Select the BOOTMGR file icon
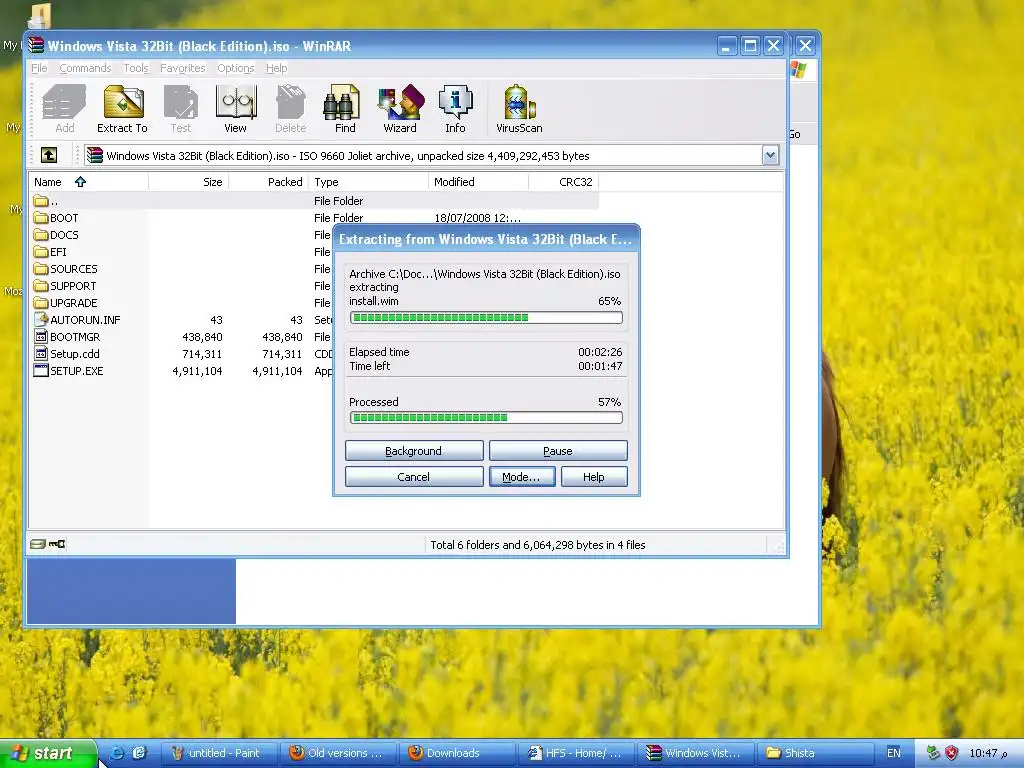 [x=41, y=336]
